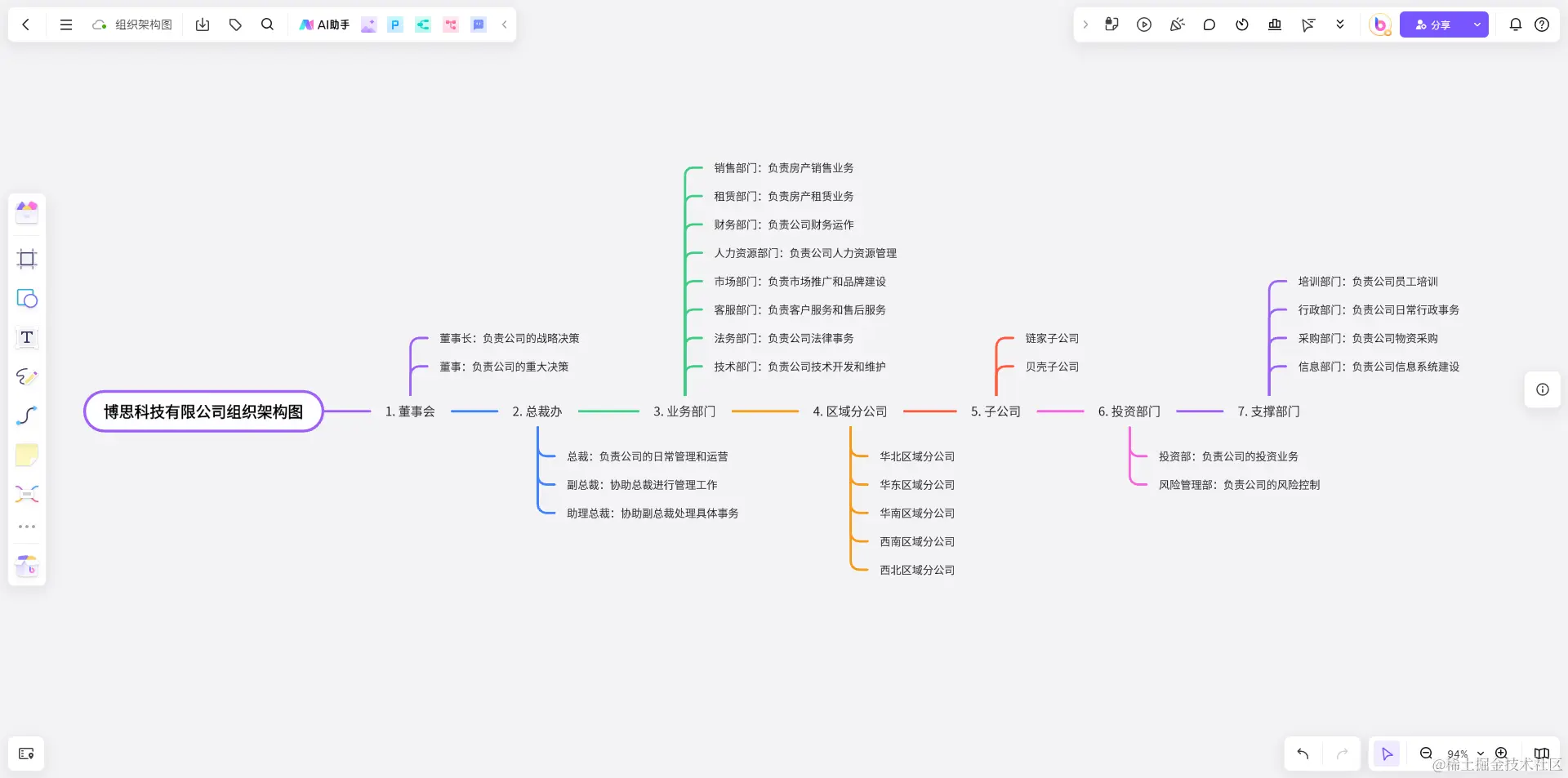The image size is (1568, 778).
Task: Select the Text tool in left sidebar
Action: [27, 337]
